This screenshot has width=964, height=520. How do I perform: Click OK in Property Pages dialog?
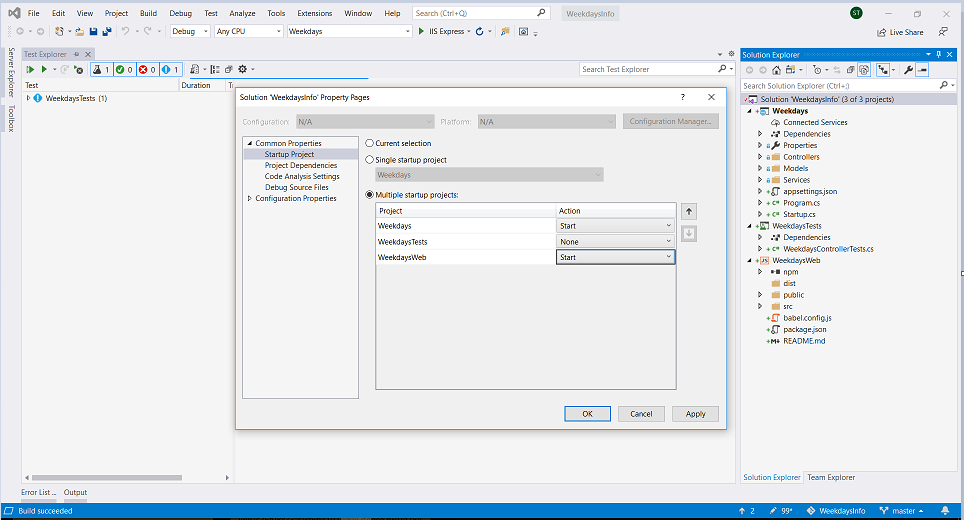(587, 414)
